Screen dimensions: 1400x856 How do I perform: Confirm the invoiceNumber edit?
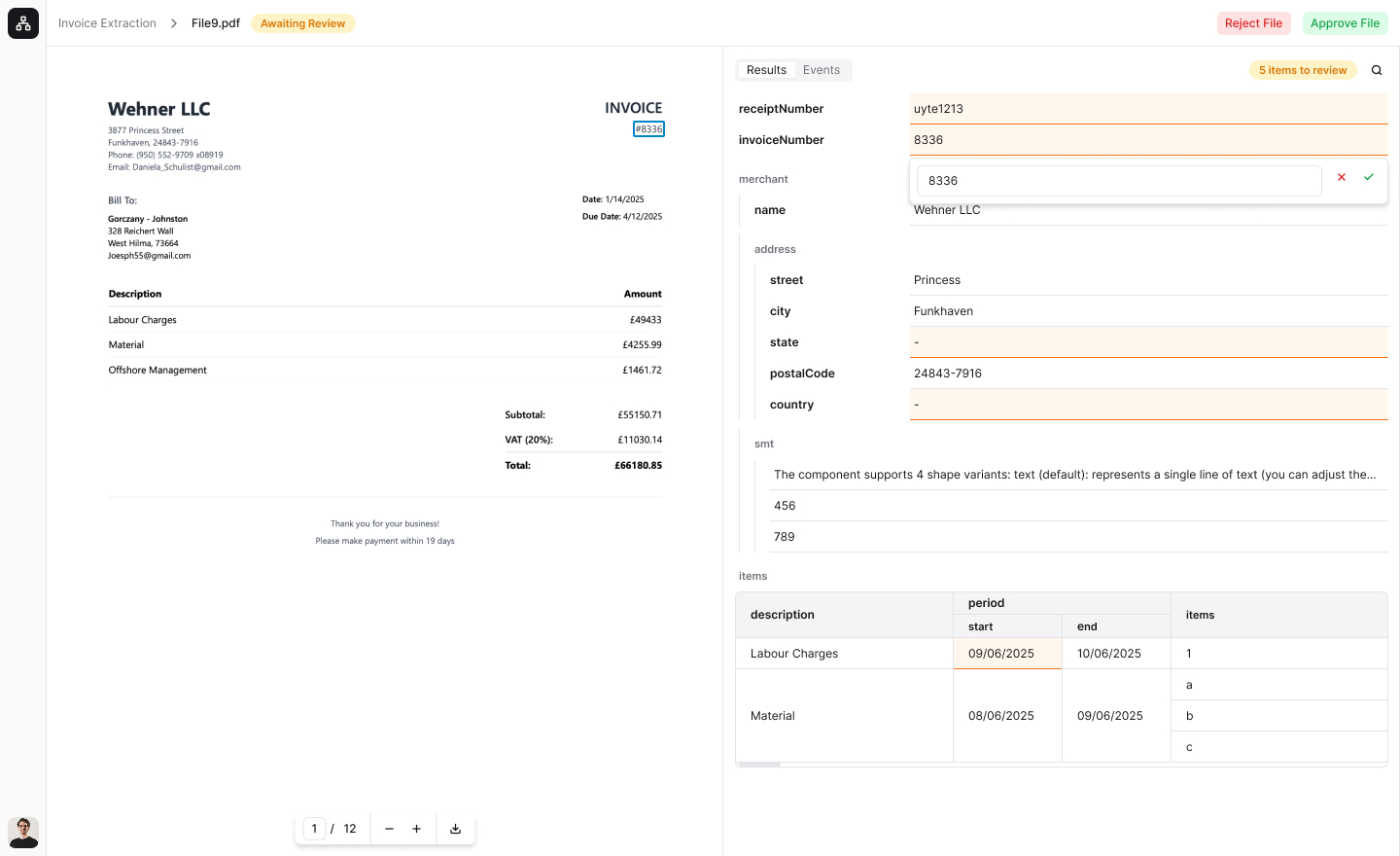click(x=1369, y=177)
